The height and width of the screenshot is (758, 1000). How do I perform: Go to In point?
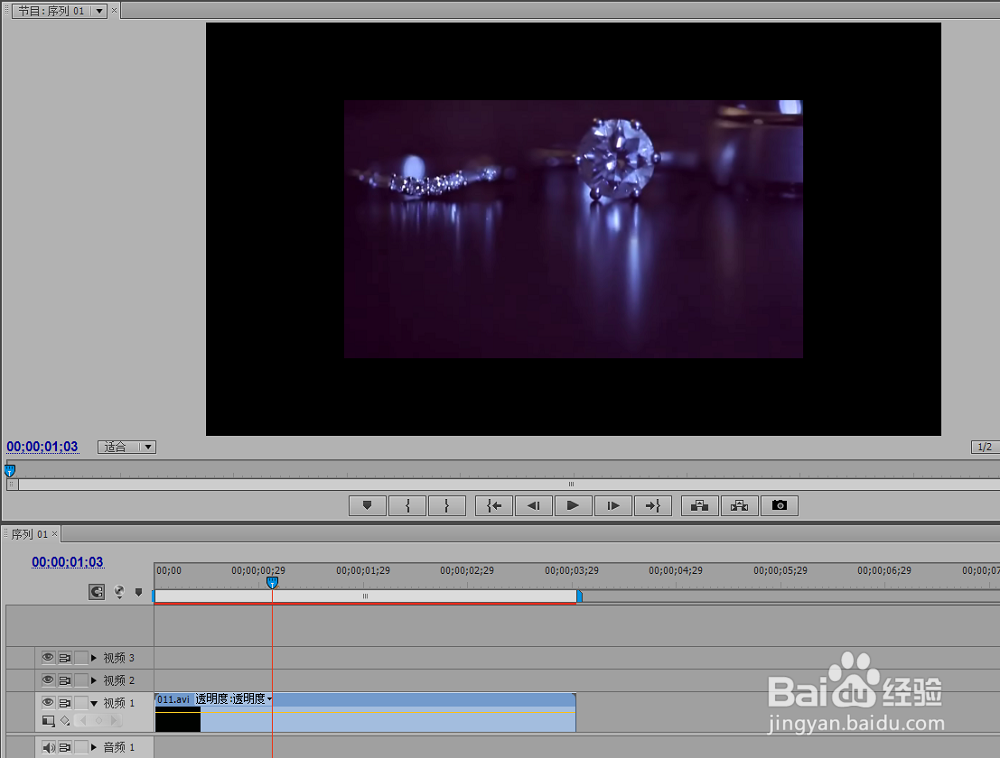(494, 506)
